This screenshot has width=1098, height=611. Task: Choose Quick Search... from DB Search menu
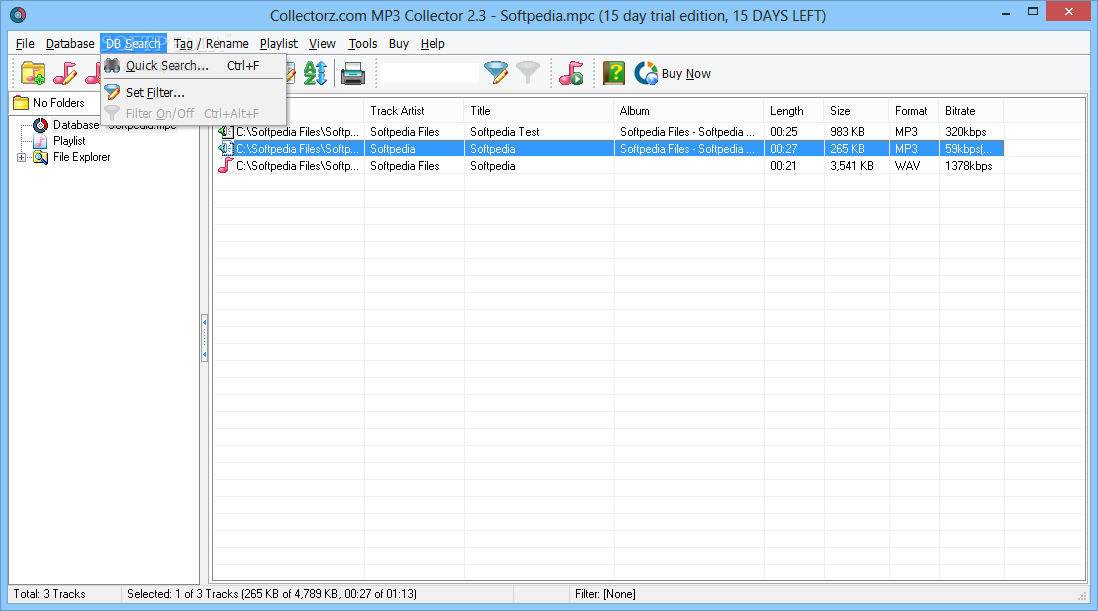coord(193,66)
